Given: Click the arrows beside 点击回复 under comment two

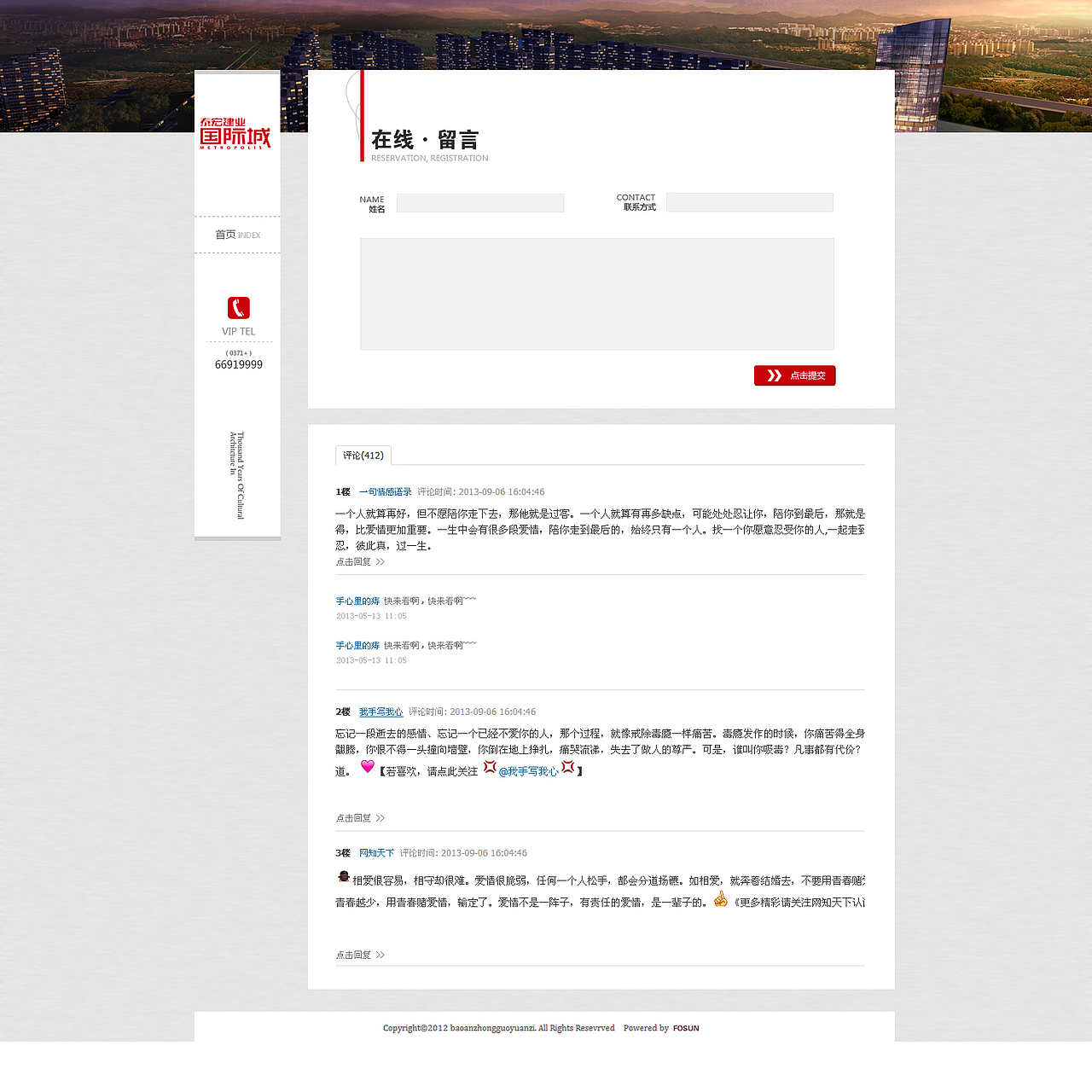Looking at the screenshot, I should [380, 817].
